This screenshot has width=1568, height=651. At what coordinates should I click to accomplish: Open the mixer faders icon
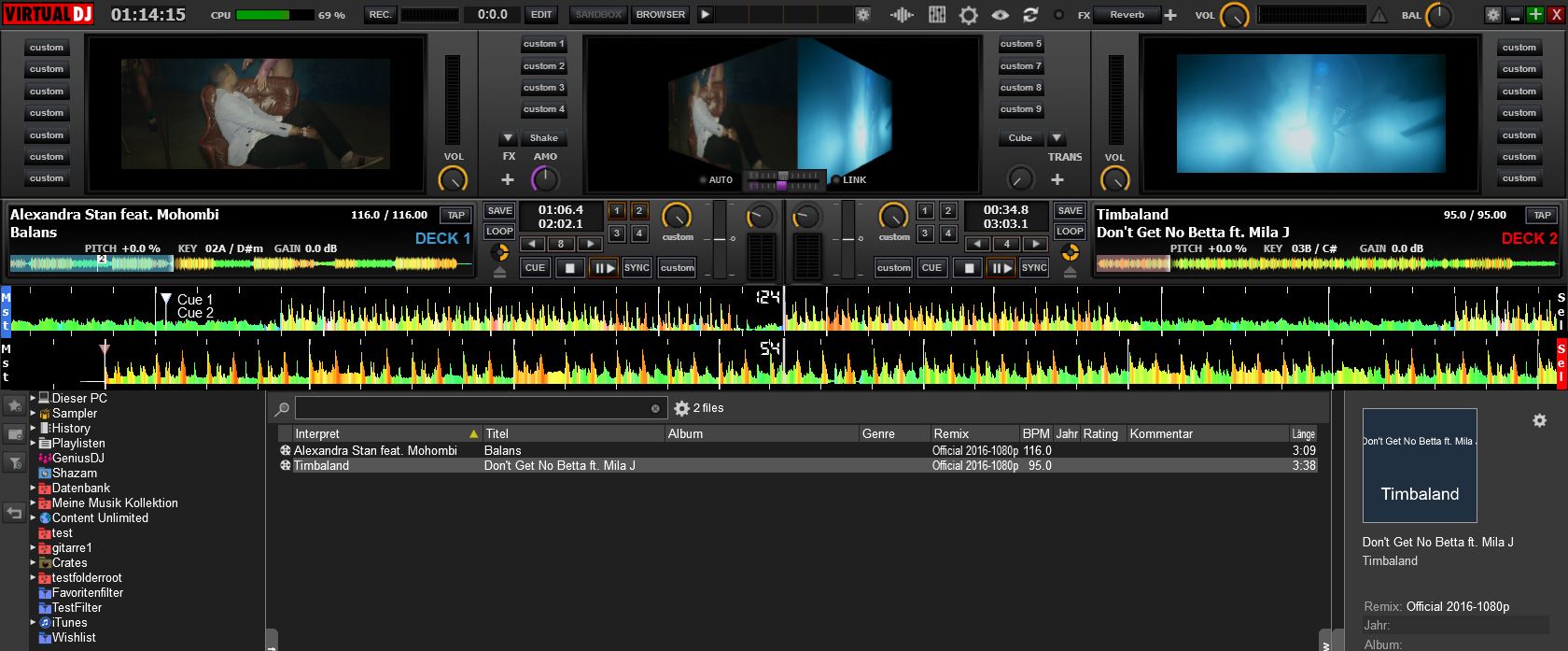click(937, 15)
